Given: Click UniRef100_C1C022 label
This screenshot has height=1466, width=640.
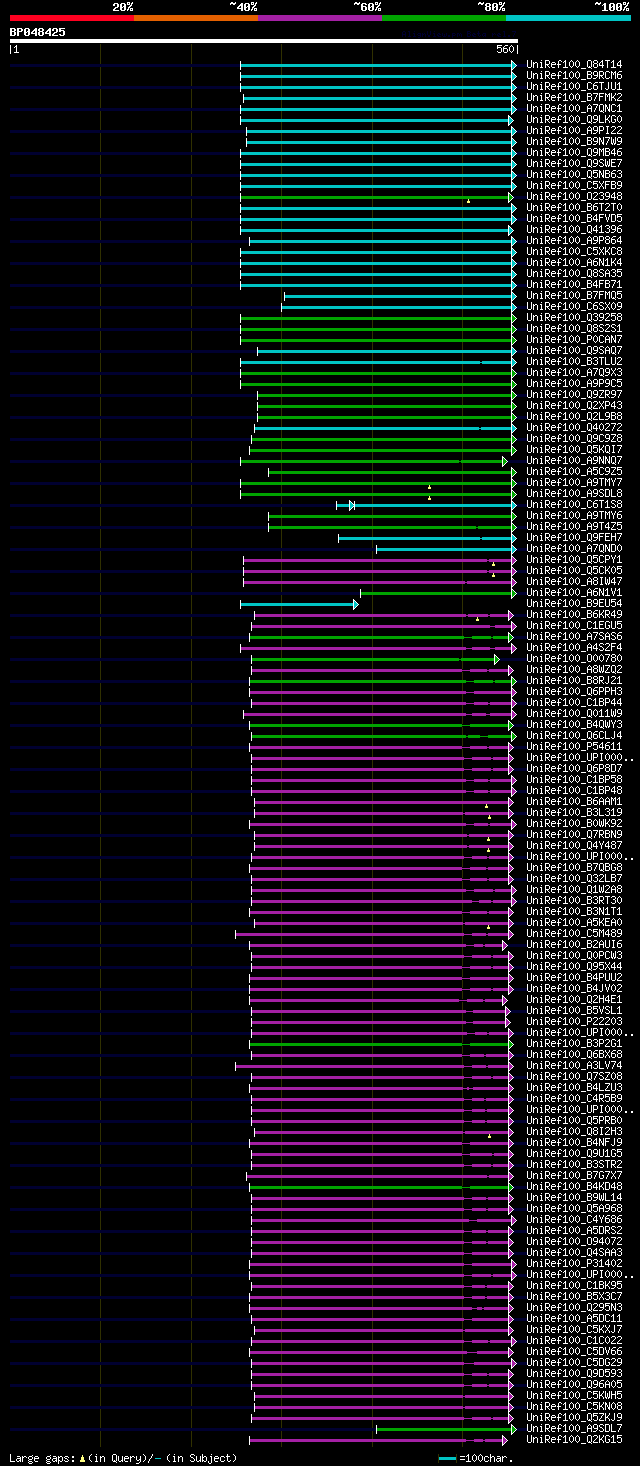Looking at the screenshot, I should pyautogui.click(x=574, y=1340).
